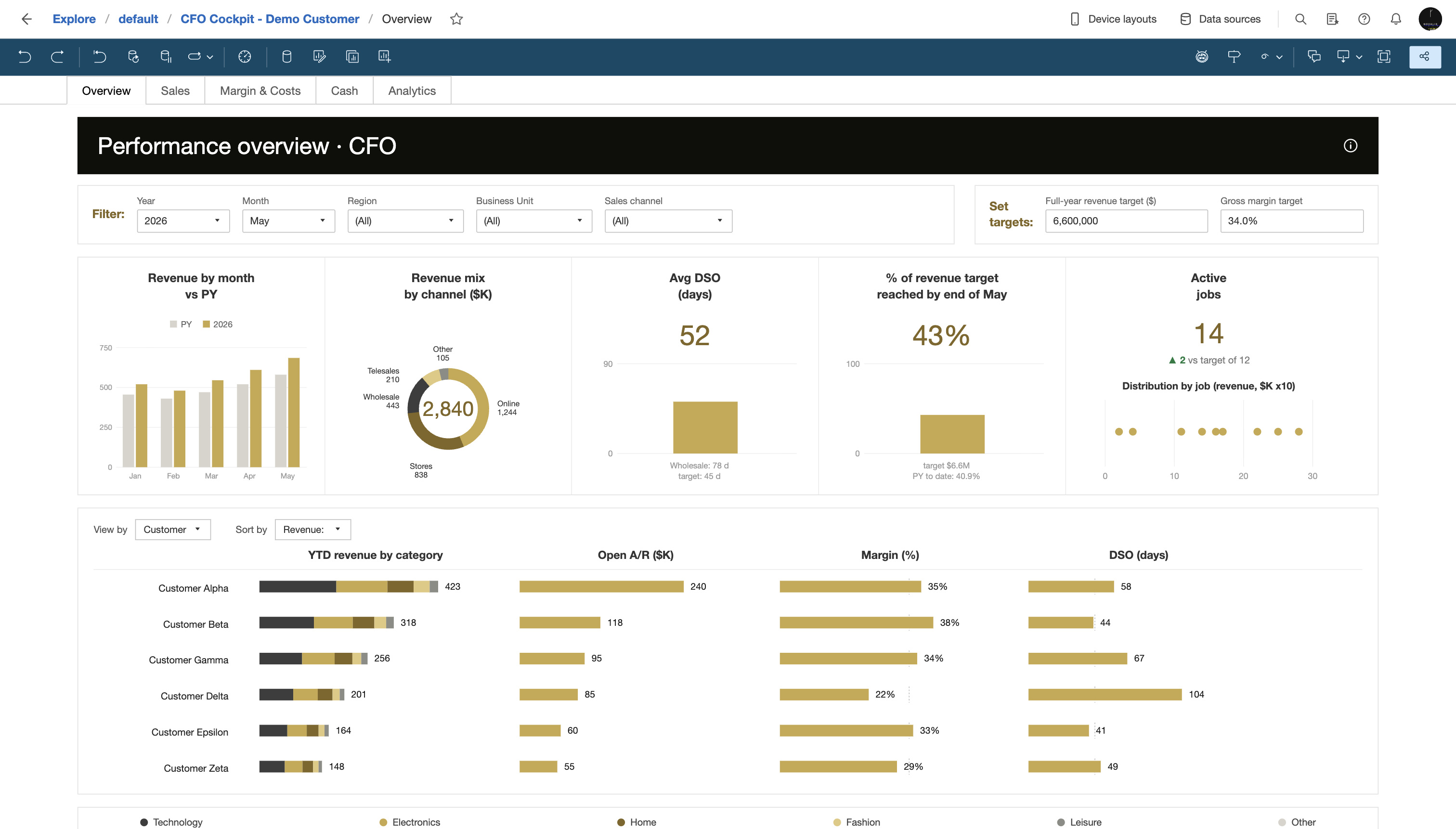Select the Fashion legend entry

tap(857, 822)
